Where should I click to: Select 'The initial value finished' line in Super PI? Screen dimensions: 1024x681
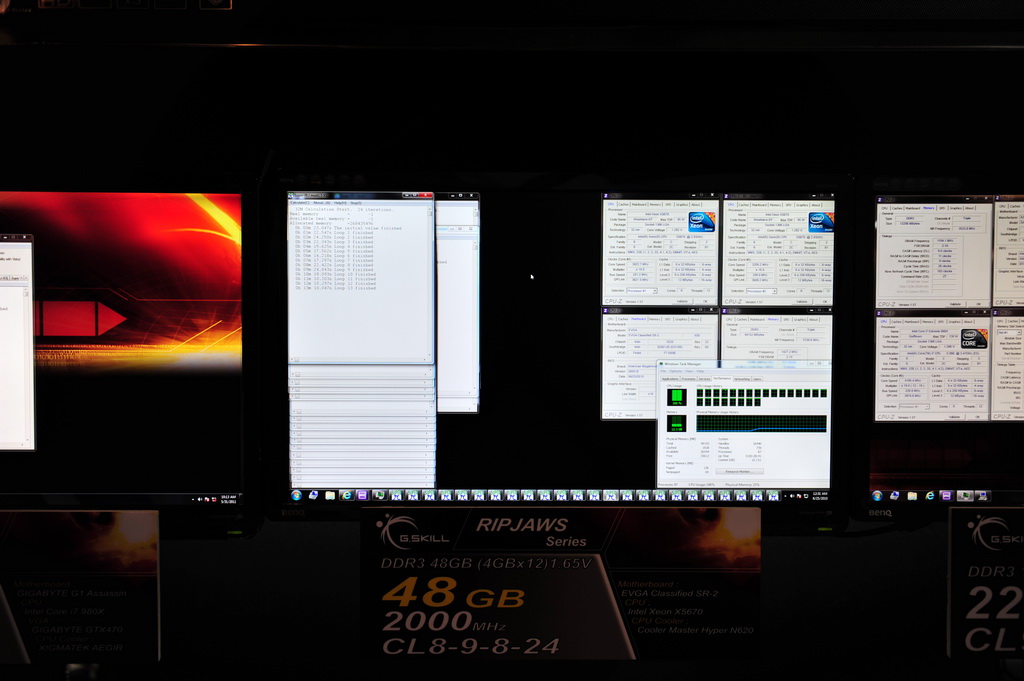click(x=348, y=228)
